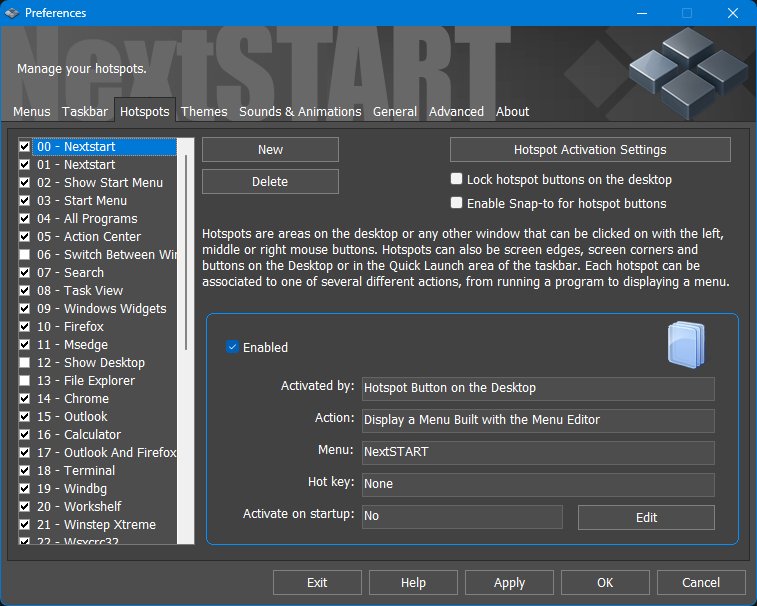
Task: Click the Activated by field
Action: click(538, 389)
